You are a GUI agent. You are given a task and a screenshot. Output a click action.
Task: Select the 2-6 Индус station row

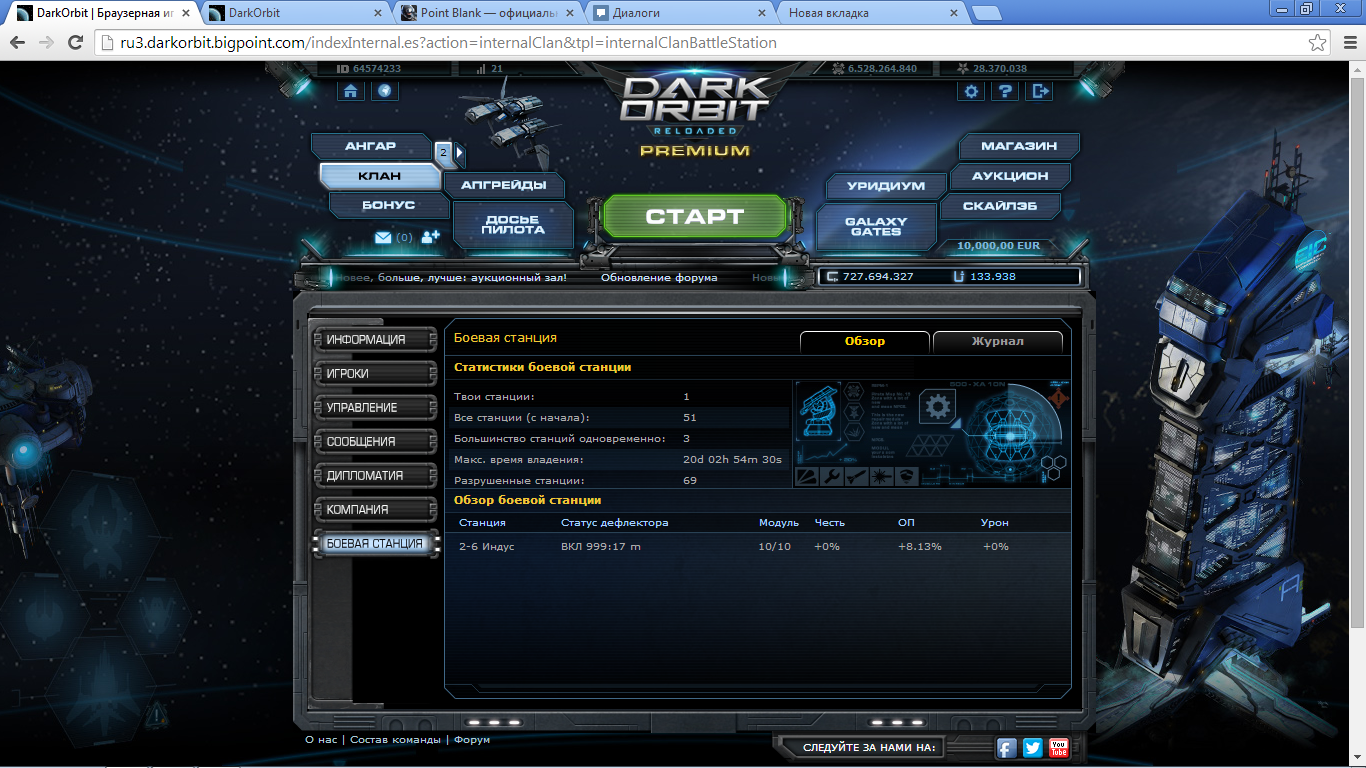(x=757, y=546)
